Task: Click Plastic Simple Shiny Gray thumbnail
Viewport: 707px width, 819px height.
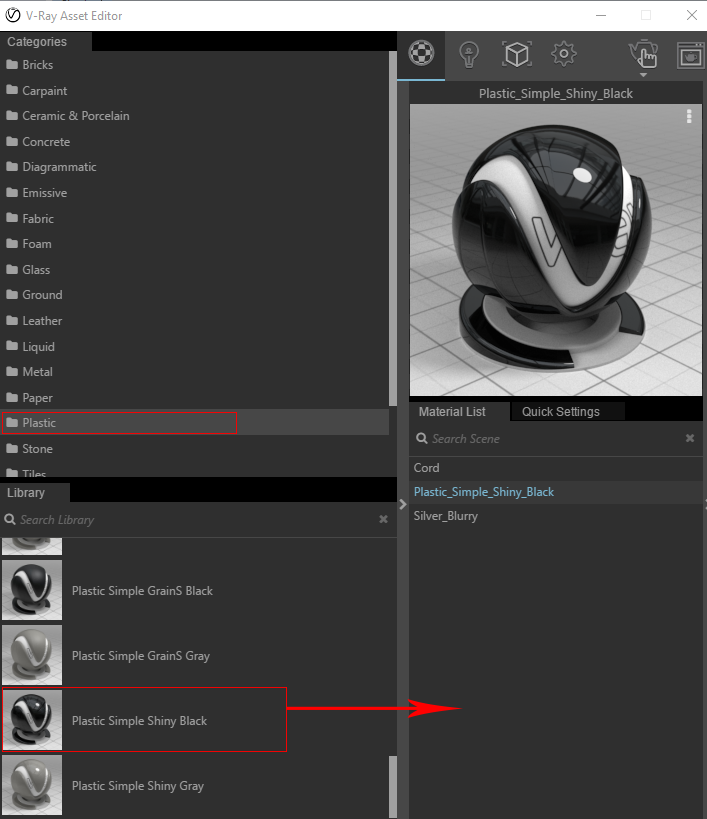Action: pos(32,785)
